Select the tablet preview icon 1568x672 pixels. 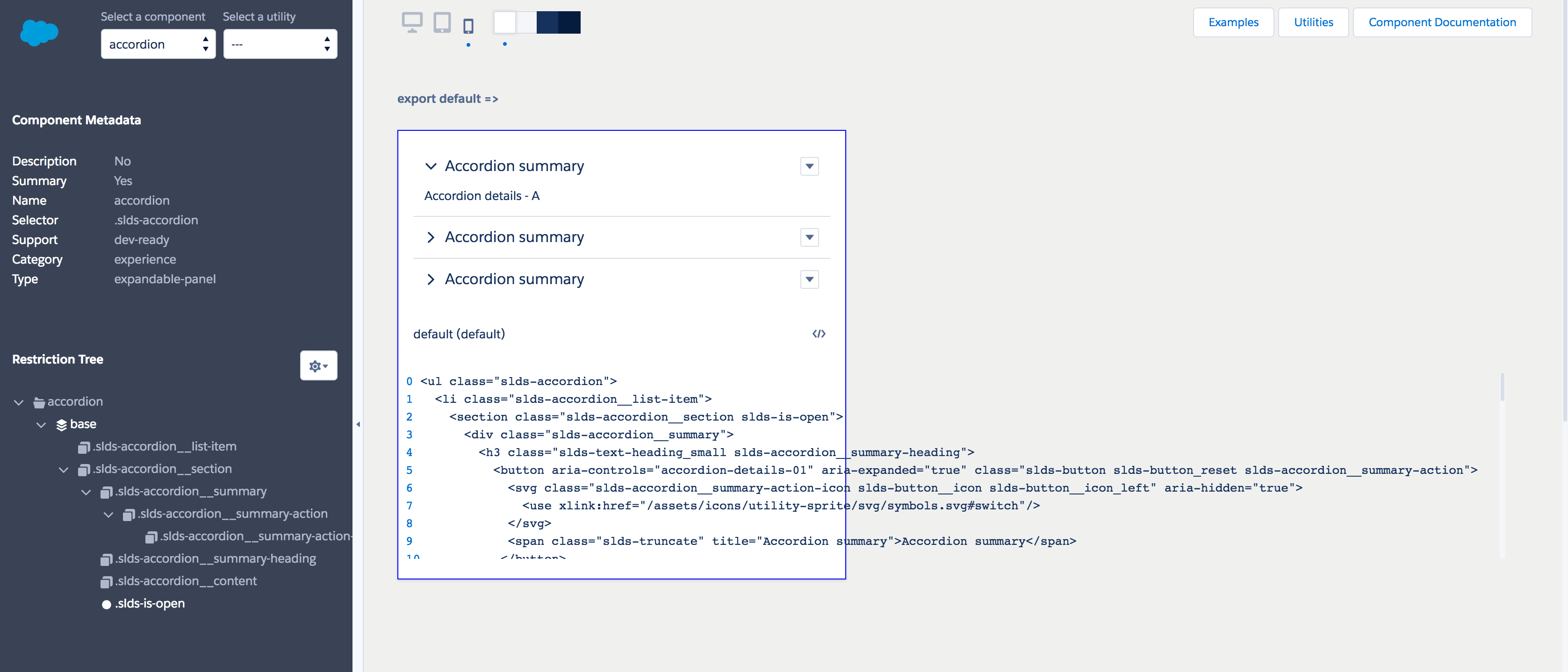pos(441,22)
